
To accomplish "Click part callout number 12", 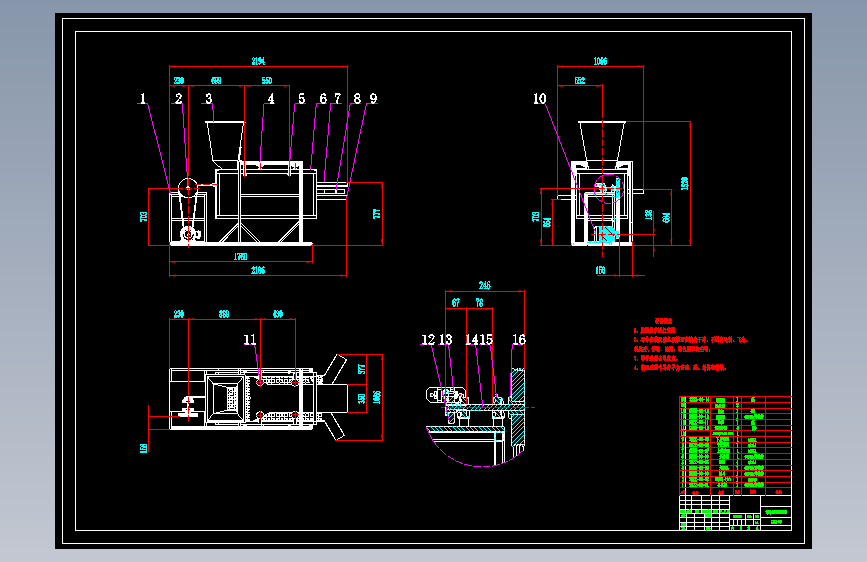I will pos(428,340).
